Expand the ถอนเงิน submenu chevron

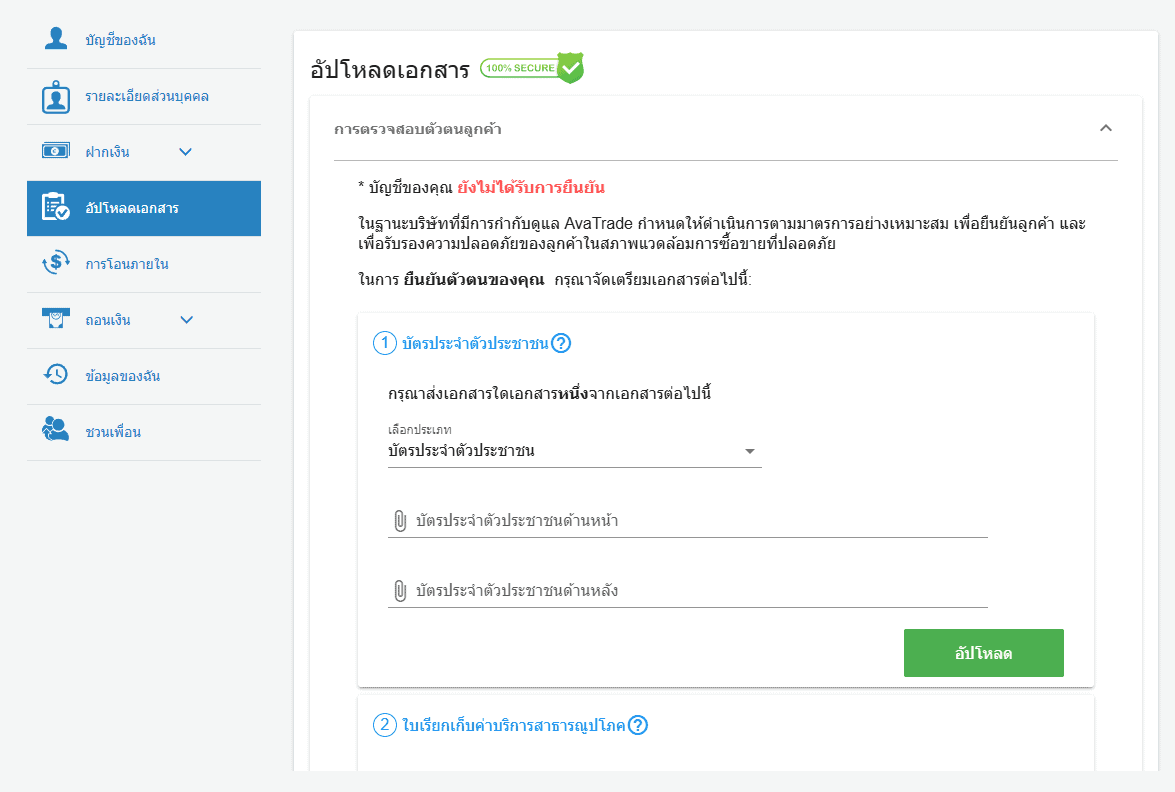187,320
